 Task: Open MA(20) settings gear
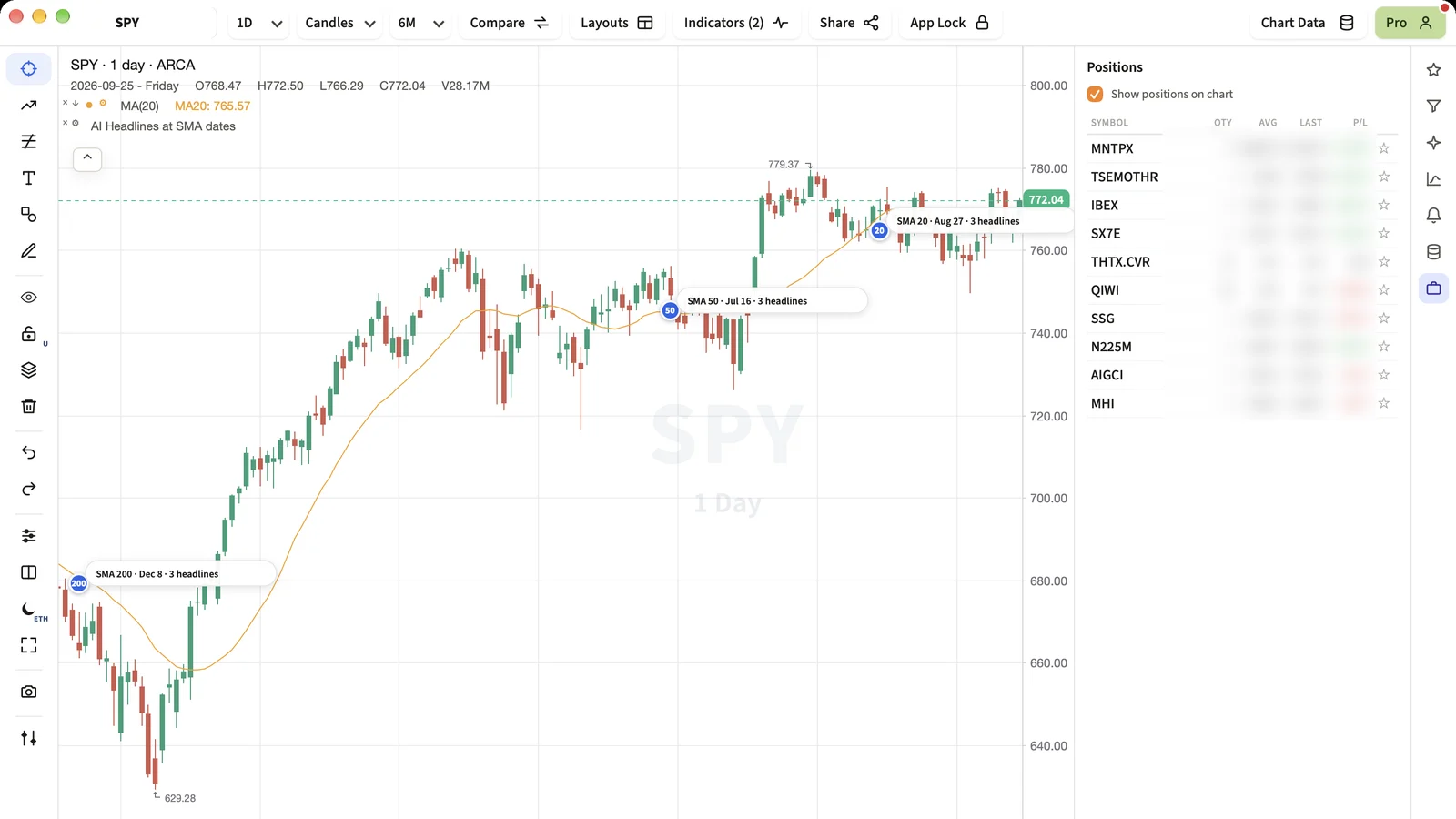[103, 103]
